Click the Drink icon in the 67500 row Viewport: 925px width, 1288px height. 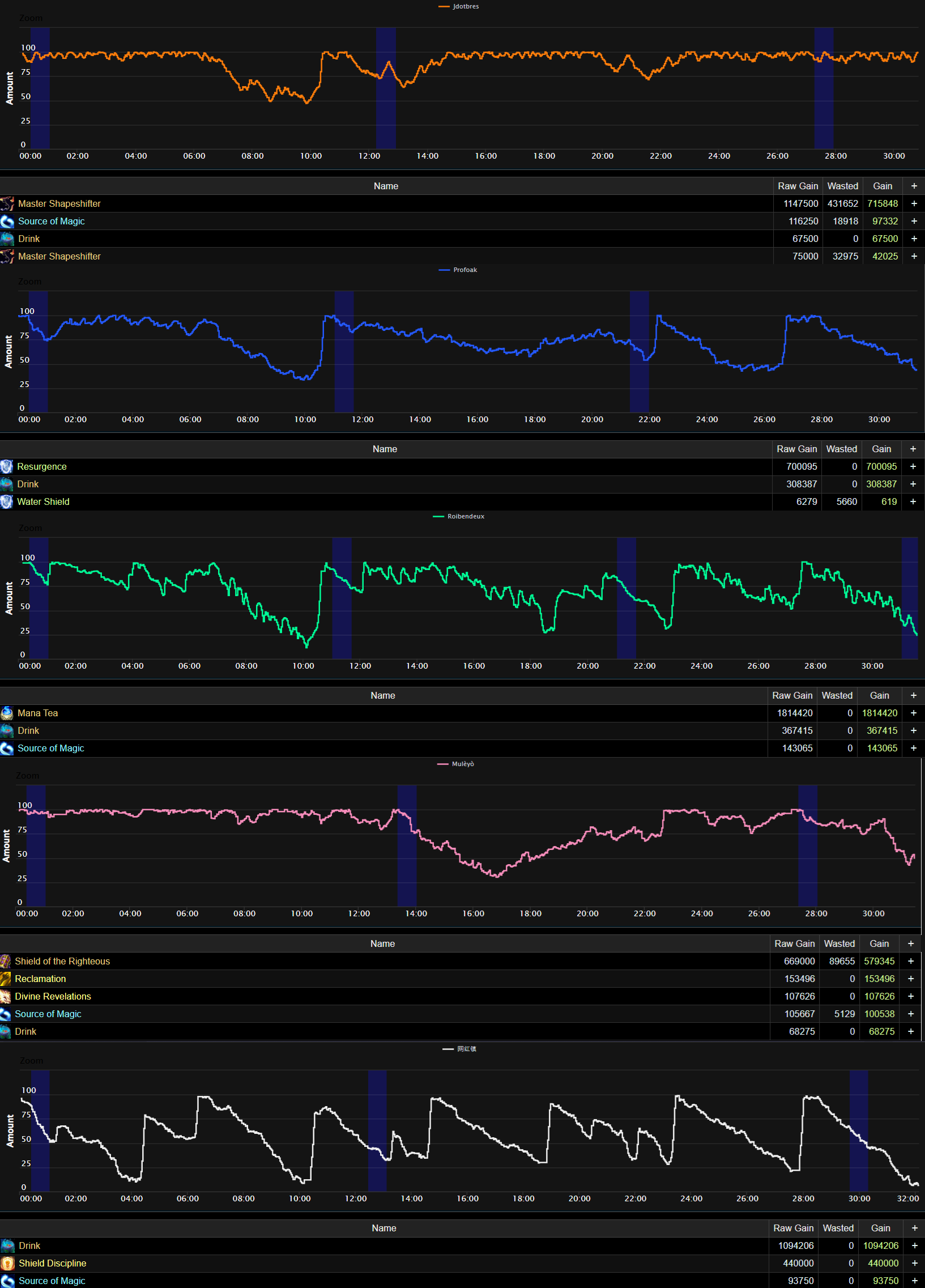pos(7,239)
